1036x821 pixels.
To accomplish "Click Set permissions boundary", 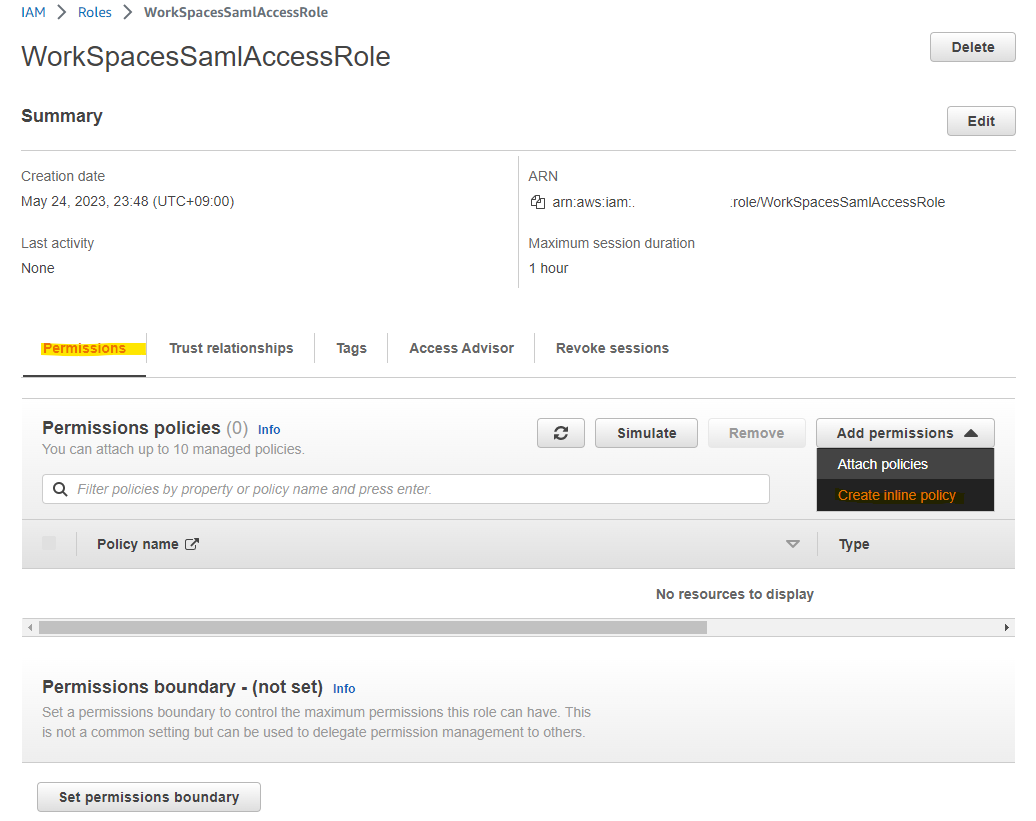I will [148, 797].
